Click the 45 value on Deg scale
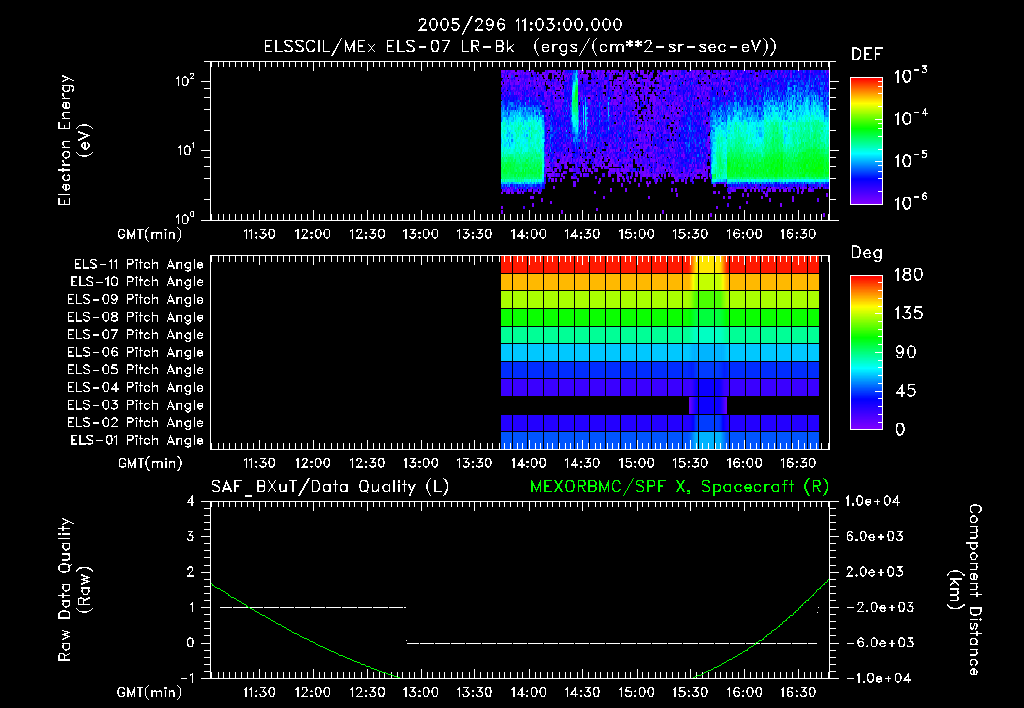 [x=906, y=391]
